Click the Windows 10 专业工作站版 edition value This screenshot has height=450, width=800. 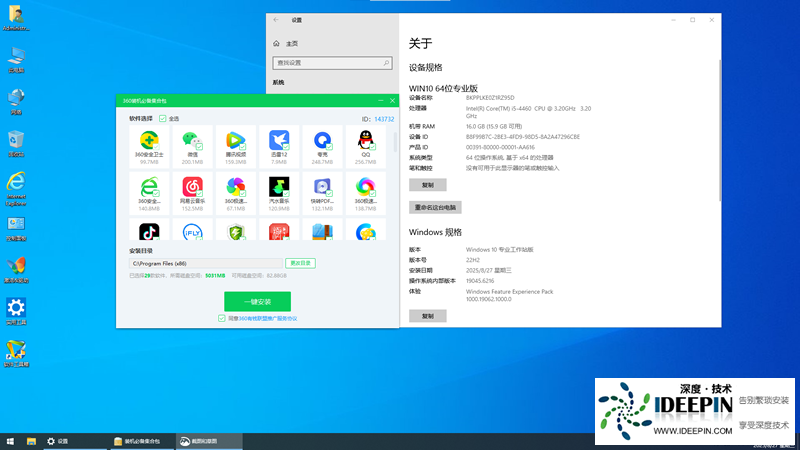coord(499,250)
